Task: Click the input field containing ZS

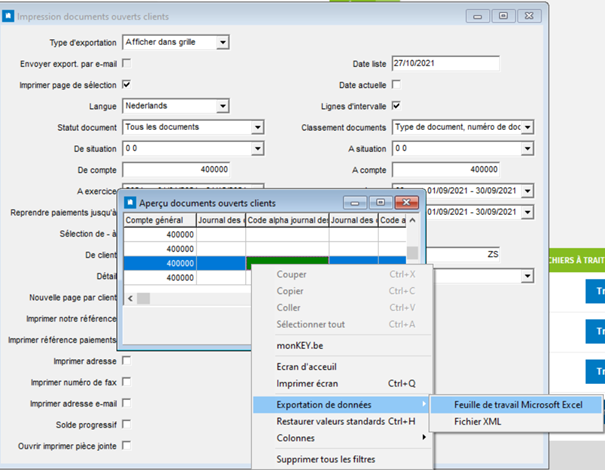Action: click(x=462, y=255)
